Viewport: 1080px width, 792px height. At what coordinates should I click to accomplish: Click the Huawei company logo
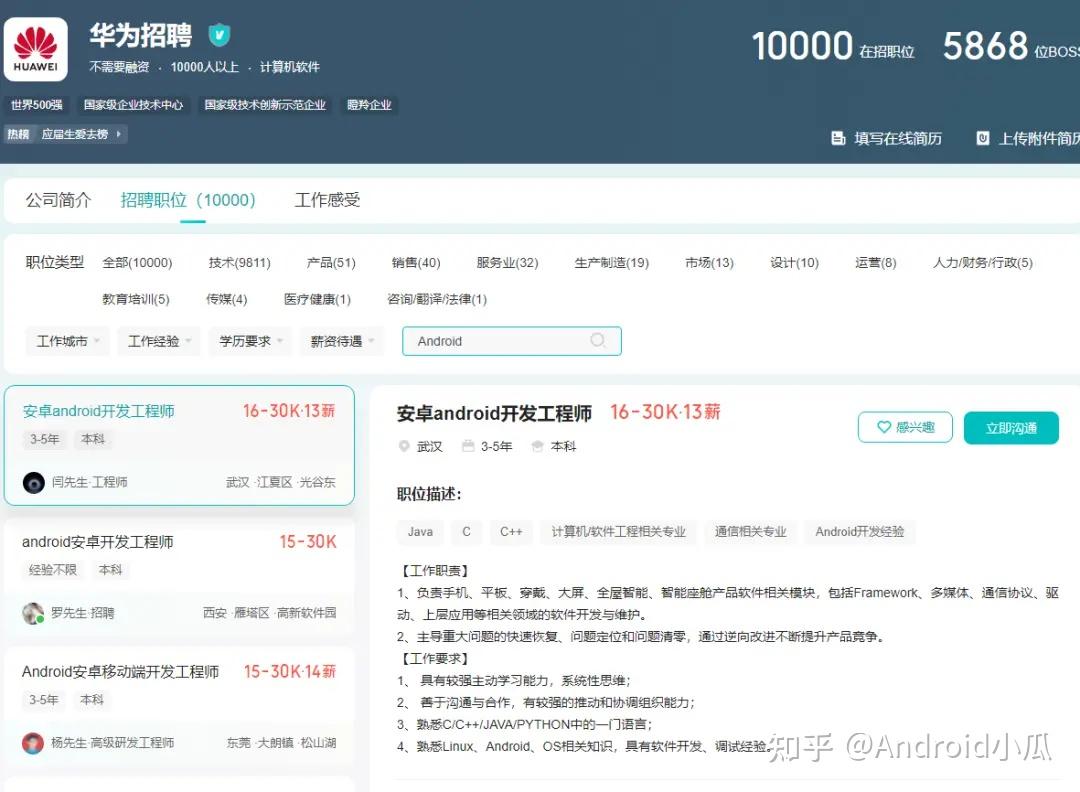tap(36, 49)
